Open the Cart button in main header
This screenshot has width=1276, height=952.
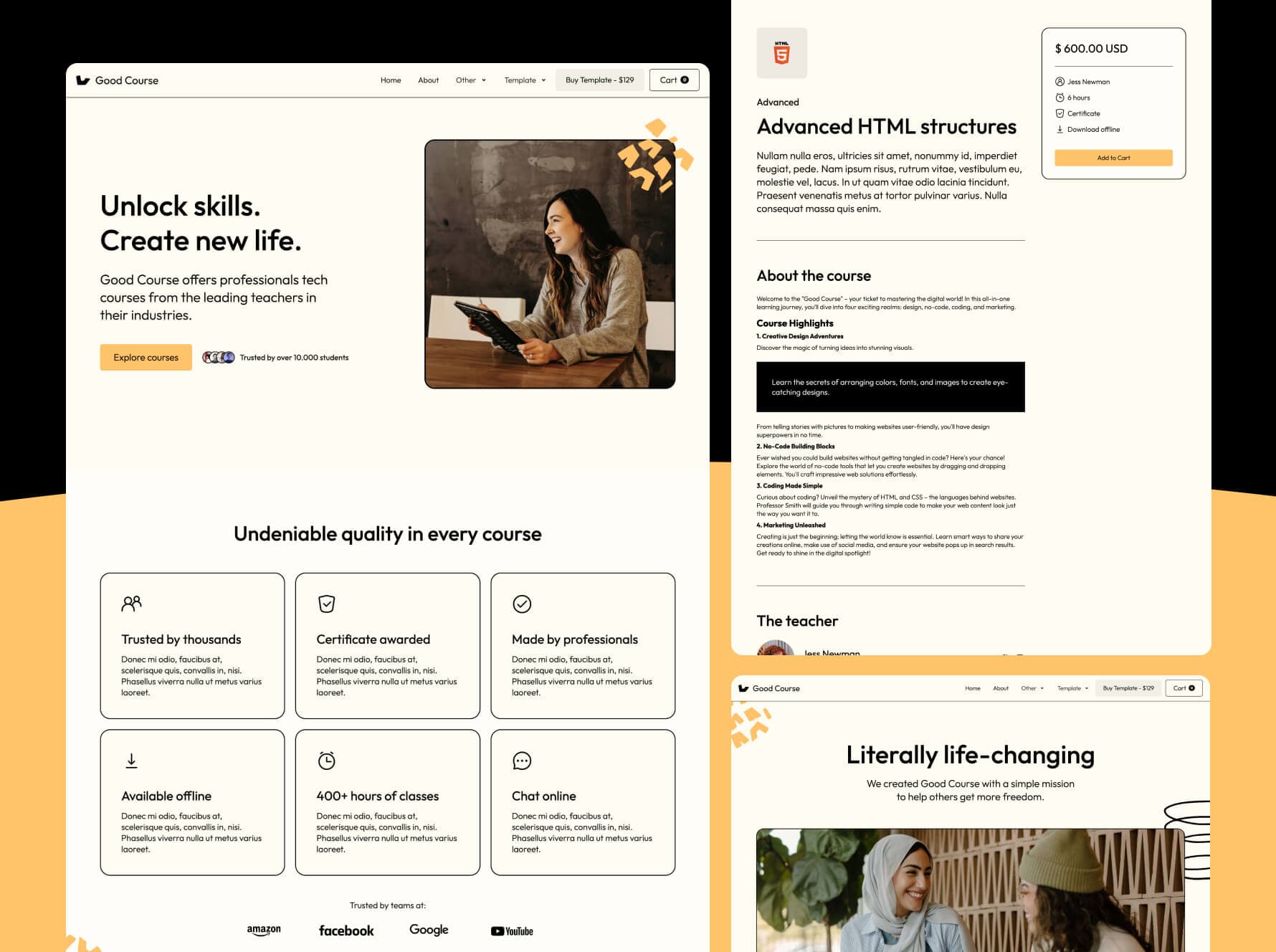(x=675, y=80)
